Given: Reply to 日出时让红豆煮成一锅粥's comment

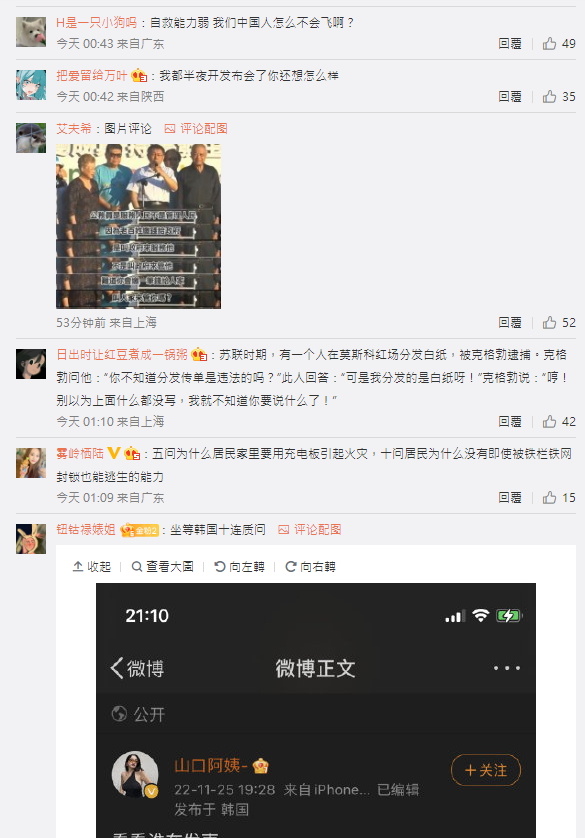Looking at the screenshot, I should click(x=510, y=422).
